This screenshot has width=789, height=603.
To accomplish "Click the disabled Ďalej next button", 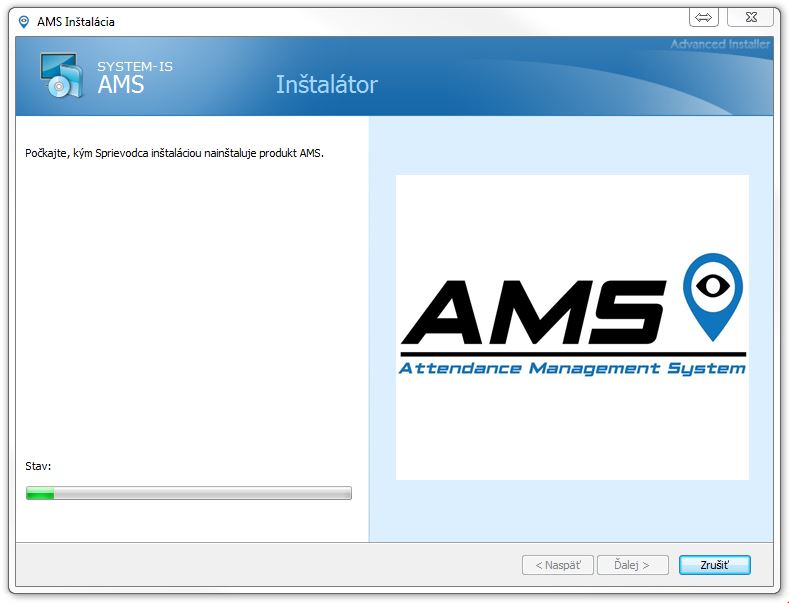I will pos(633,565).
